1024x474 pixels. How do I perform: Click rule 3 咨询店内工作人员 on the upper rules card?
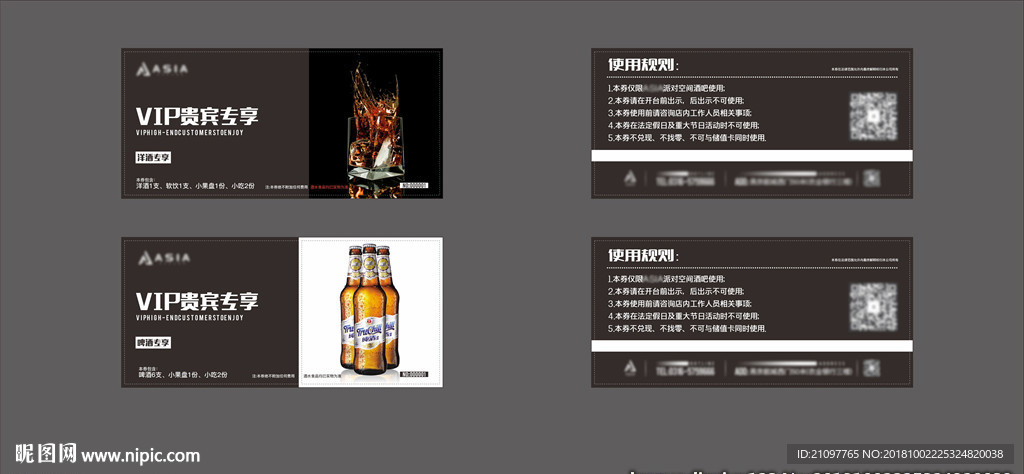[680, 113]
